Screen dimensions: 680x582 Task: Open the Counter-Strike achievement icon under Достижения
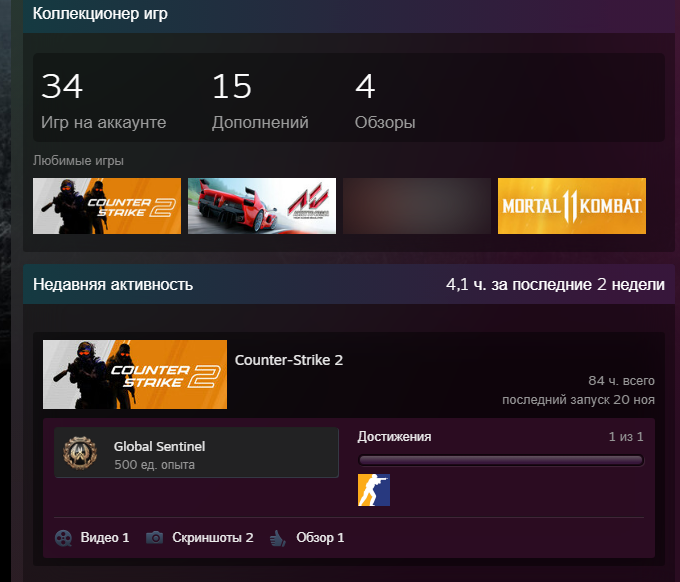[x=373, y=490]
